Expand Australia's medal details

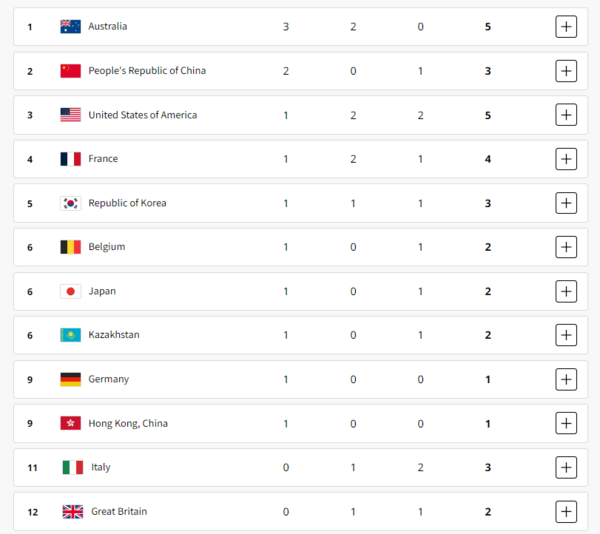[x=566, y=27]
